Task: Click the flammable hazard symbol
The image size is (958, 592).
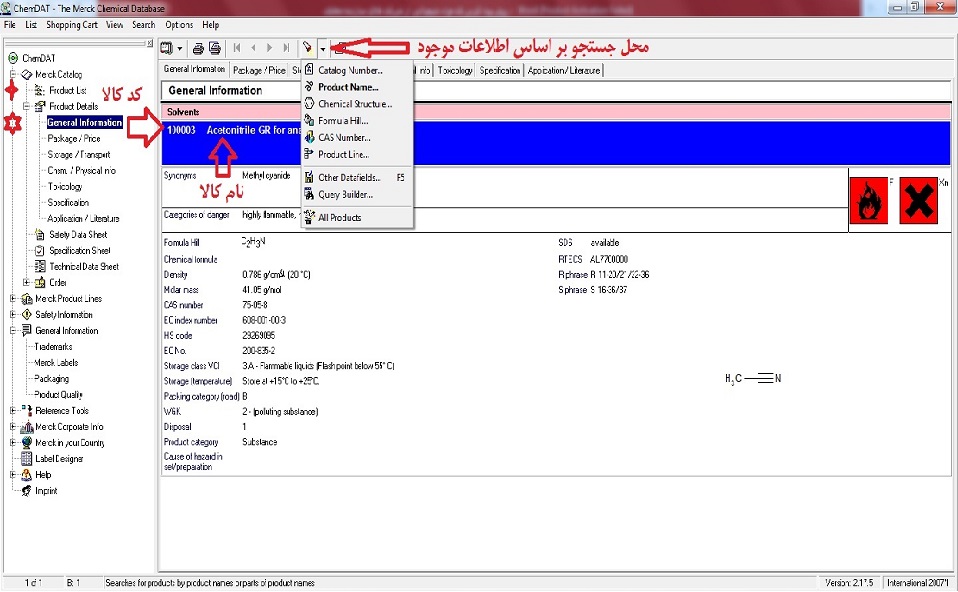Action: (x=868, y=201)
